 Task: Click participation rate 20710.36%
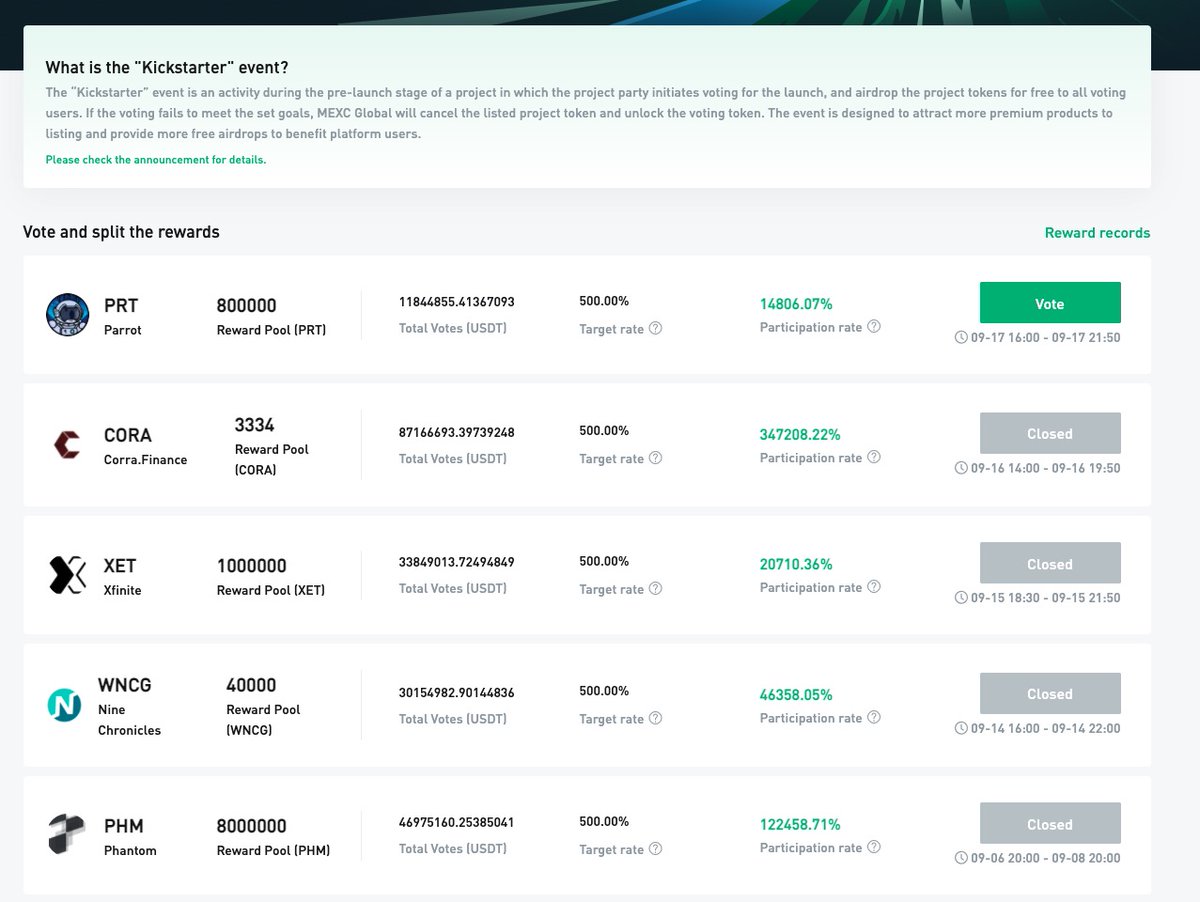(x=796, y=564)
